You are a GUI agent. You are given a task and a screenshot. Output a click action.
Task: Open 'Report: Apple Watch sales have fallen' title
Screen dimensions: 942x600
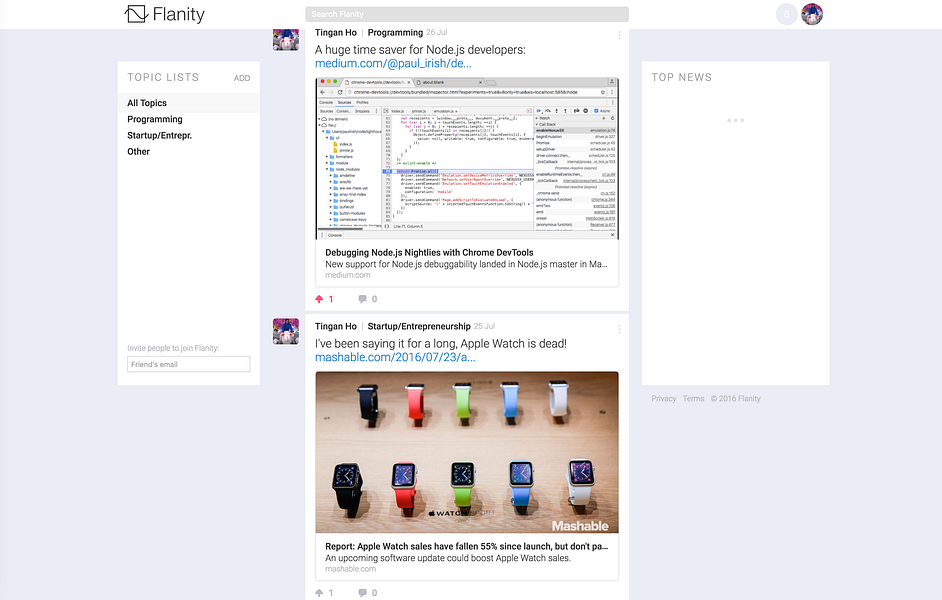click(x=466, y=547)
